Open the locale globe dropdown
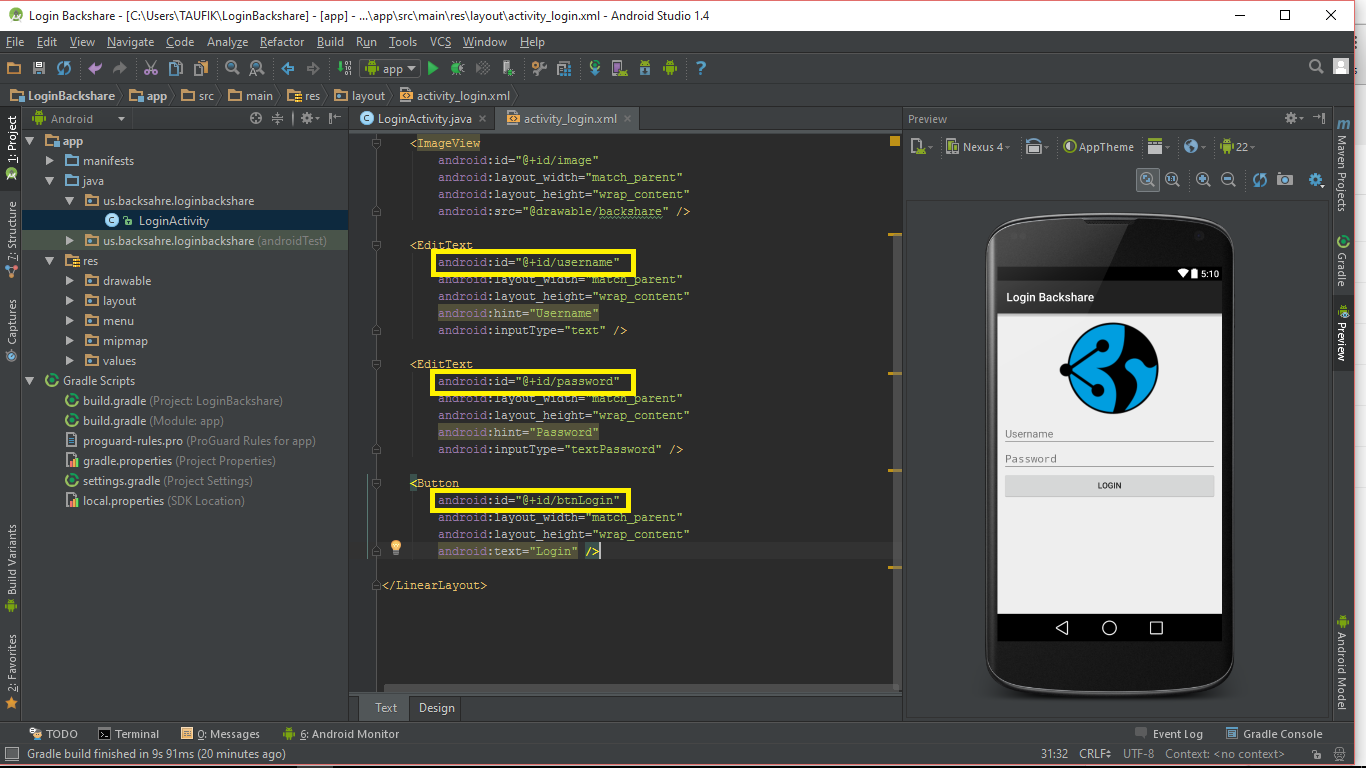1366x768 pixels. coord(1194,147)
